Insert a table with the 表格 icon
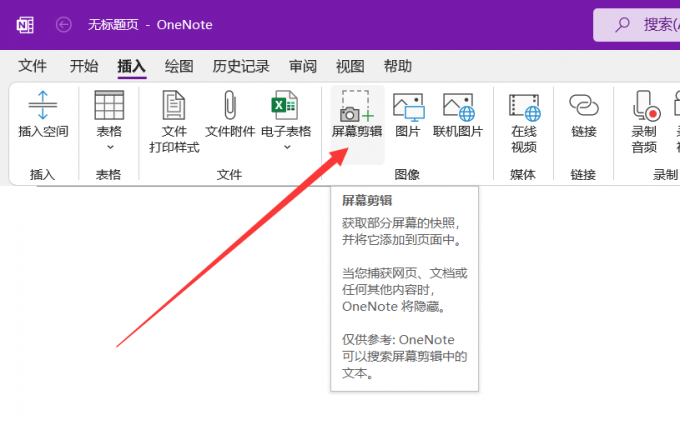Screen dimensions: 680x440 pos(109,105)
